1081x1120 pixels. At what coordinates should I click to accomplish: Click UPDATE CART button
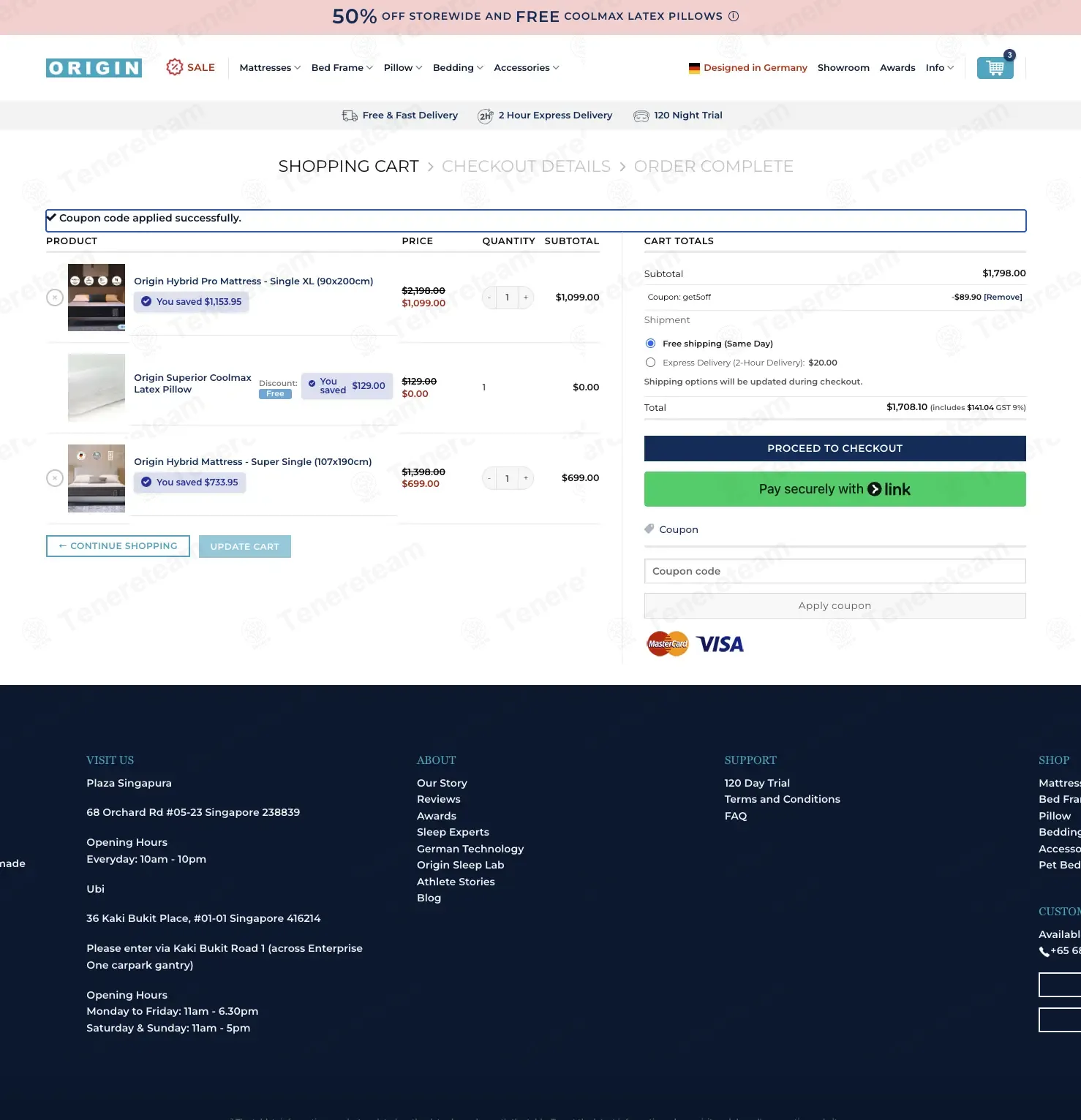[x=245, y=547]
